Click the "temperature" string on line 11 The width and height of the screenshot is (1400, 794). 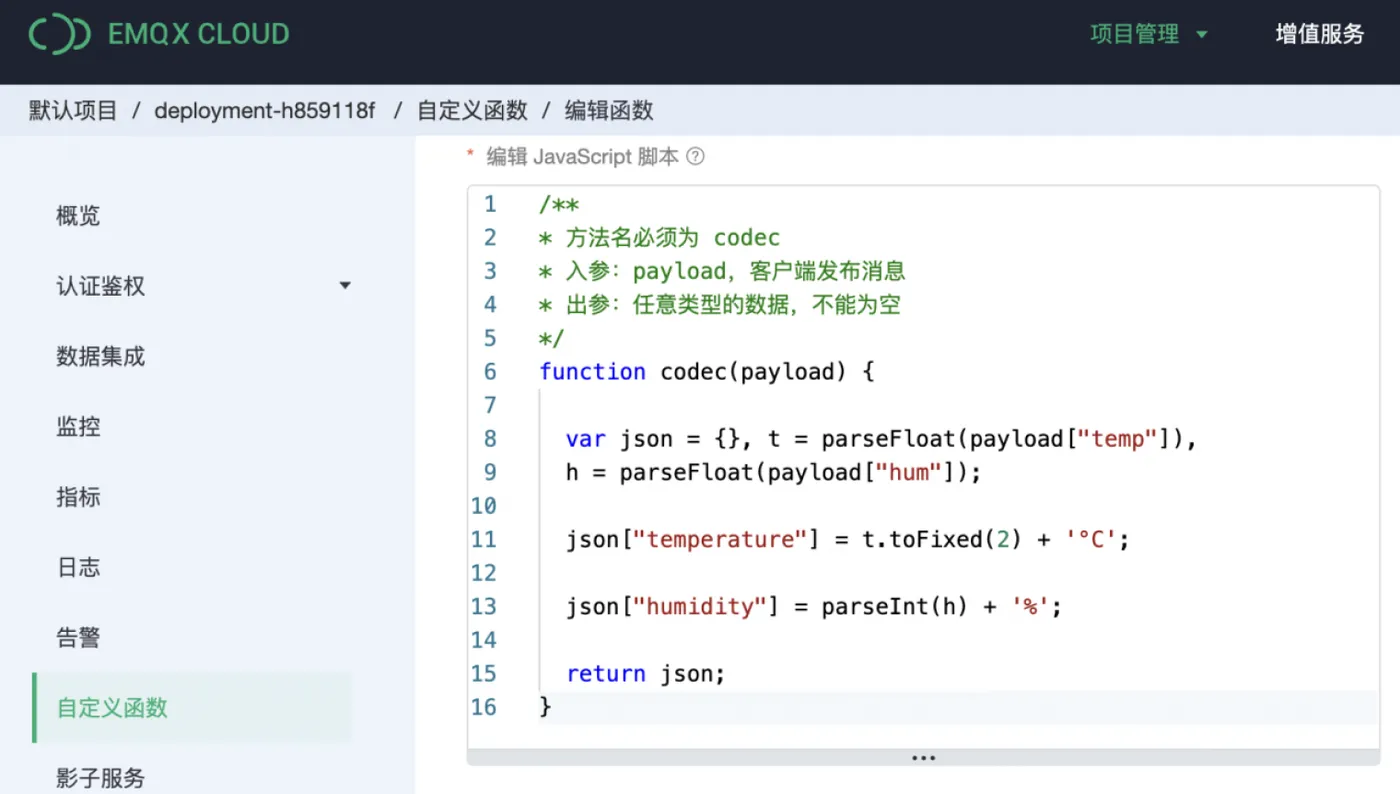[x=720, y=540]
